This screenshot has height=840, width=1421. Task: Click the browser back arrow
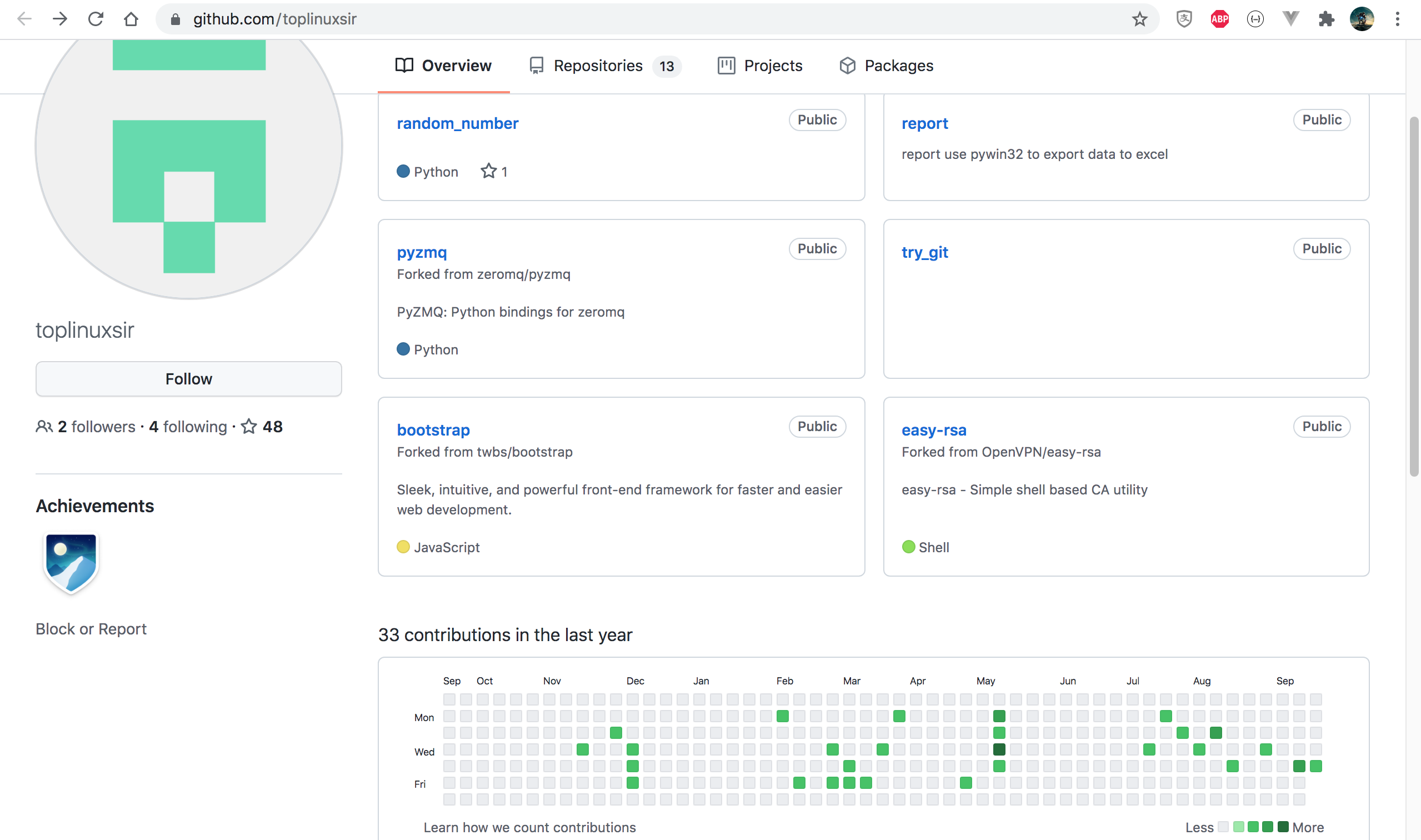click(24, 19)
